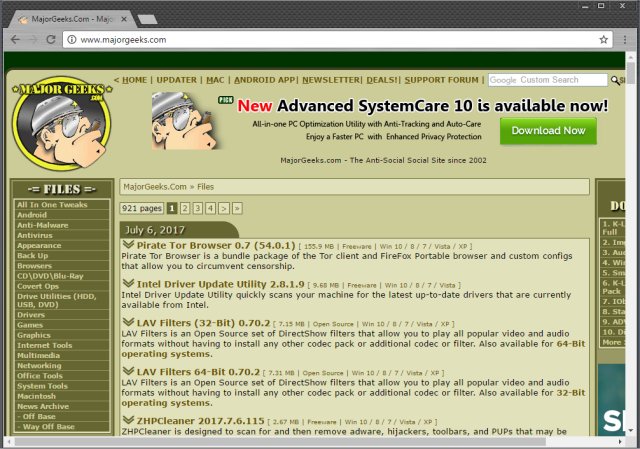
Task: Expand LAV Filters 64-Bit chevron
Action: click(129, 371)
